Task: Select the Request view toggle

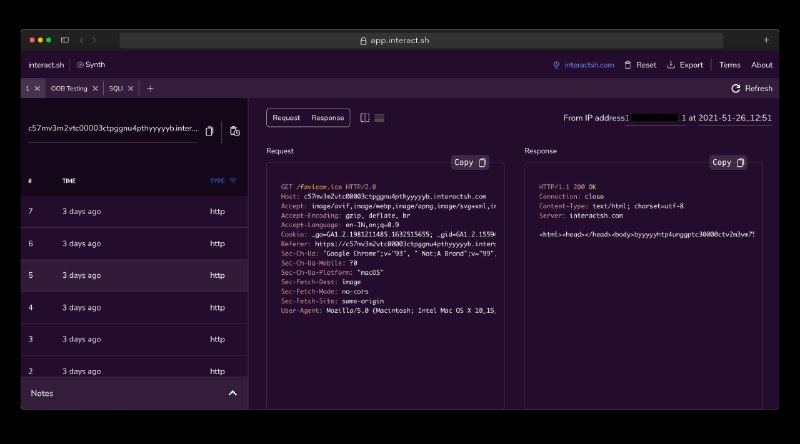Action: 286,118
